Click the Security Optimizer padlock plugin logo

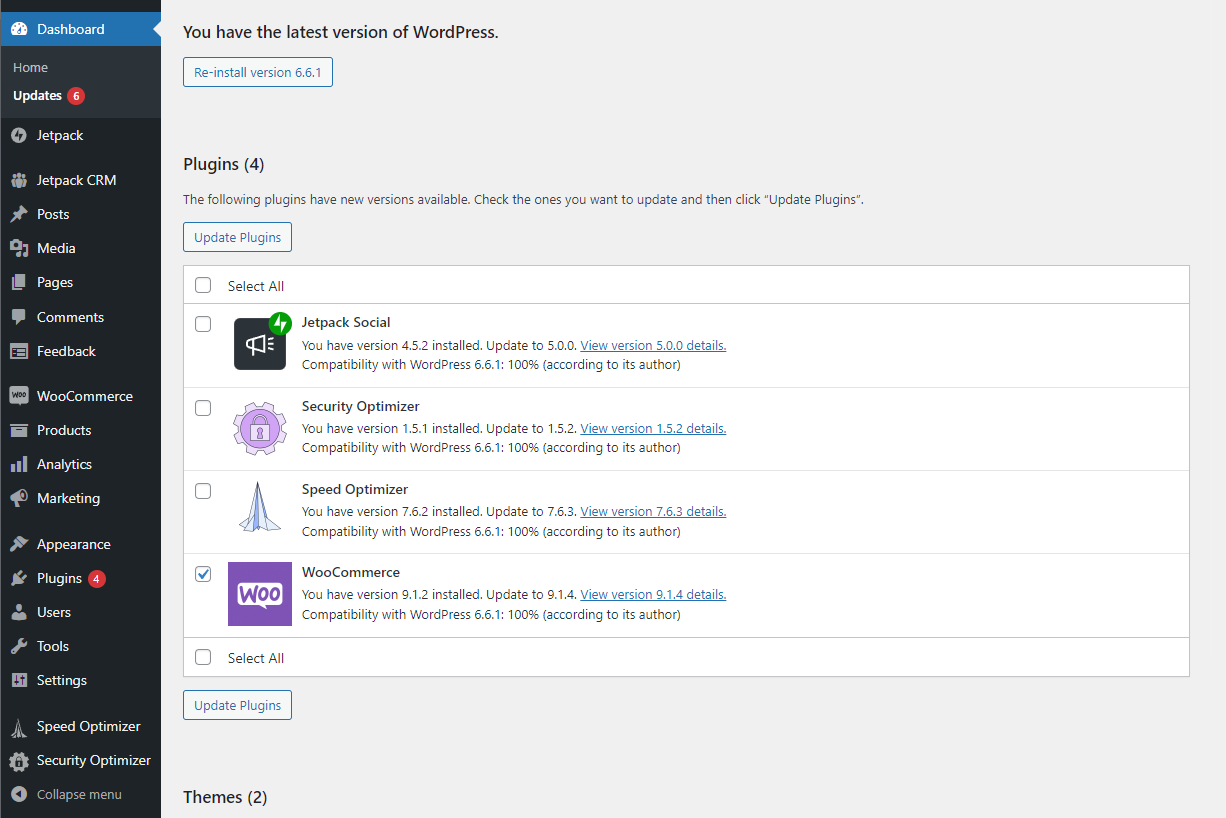coord(260,427)
